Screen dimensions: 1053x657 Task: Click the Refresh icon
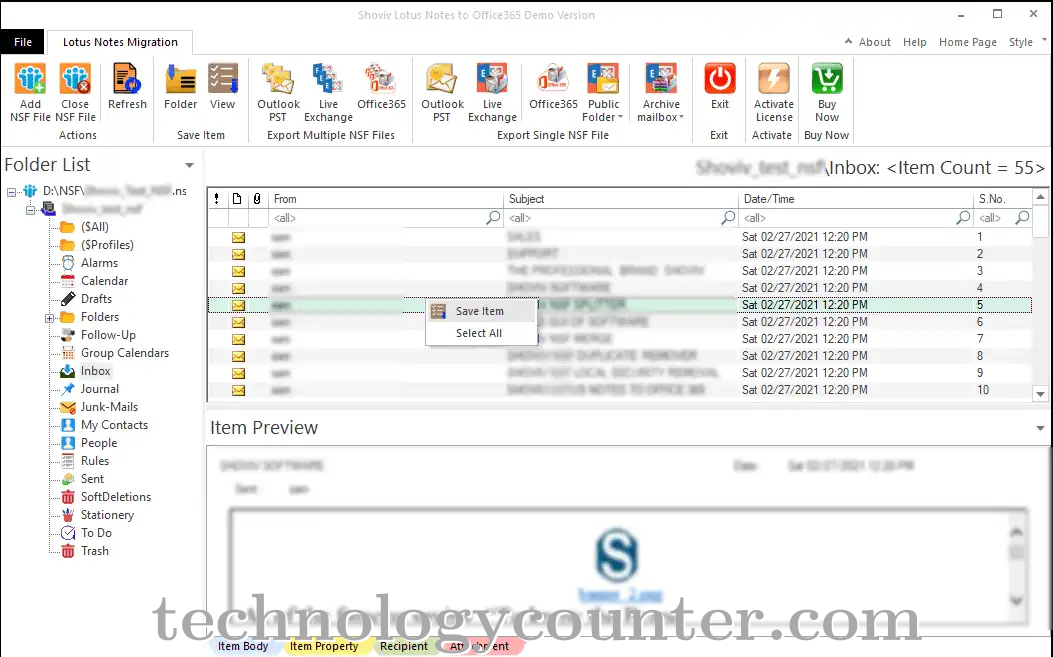(127, 79)
